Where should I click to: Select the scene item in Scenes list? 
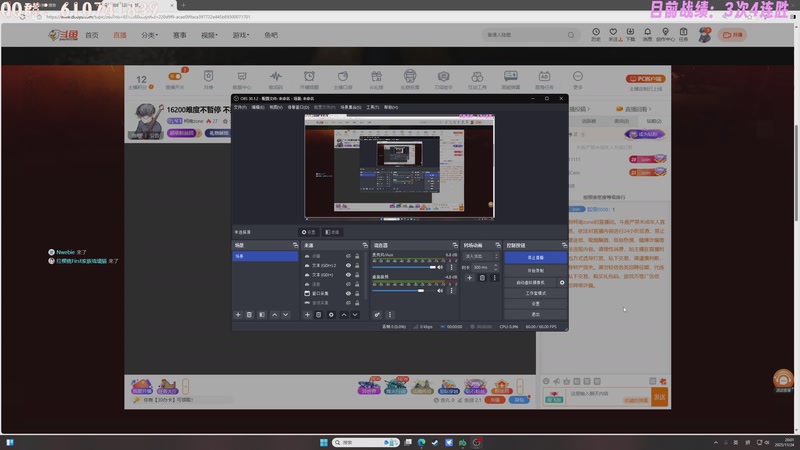(x=265, y=256)
